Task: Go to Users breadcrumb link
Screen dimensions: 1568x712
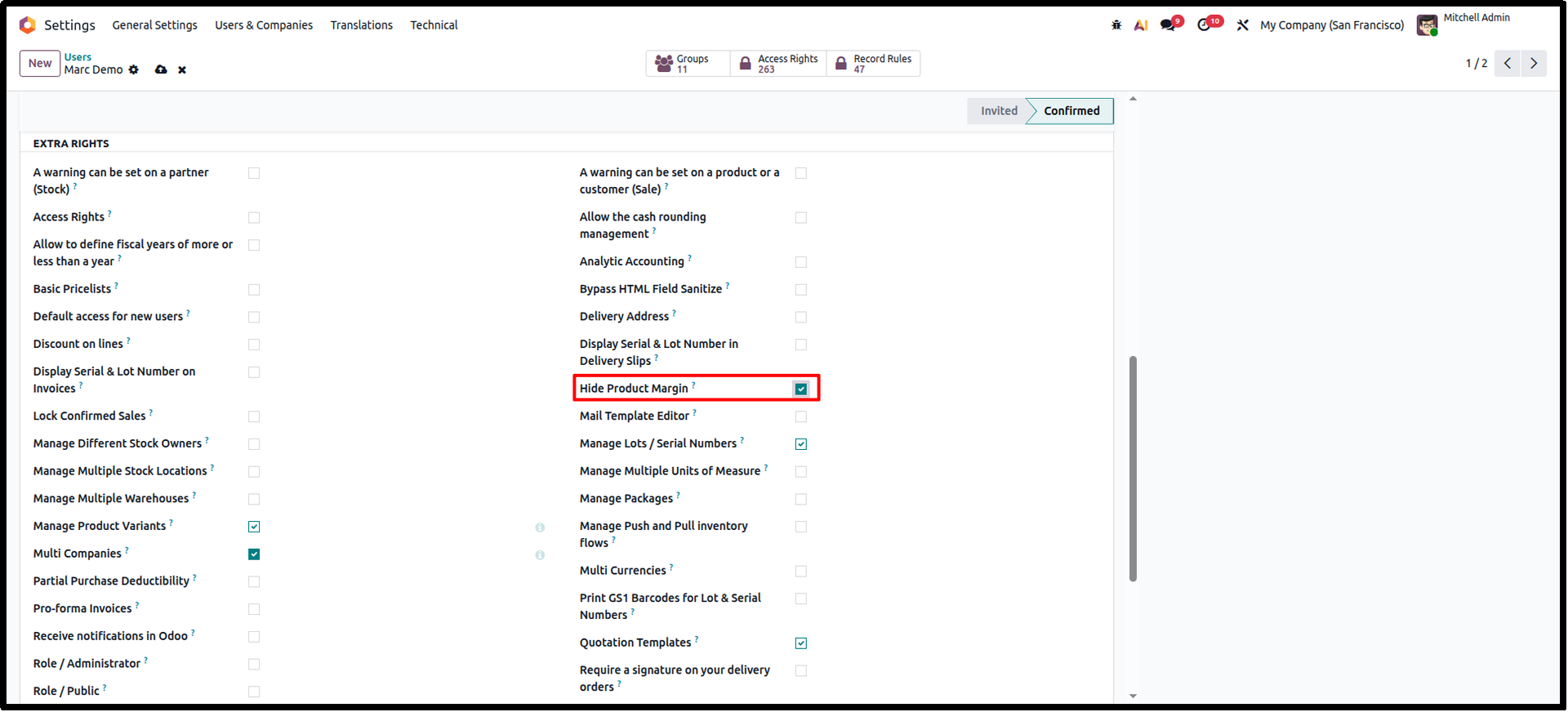Action: pyautogui.click(x=78, y=57)
